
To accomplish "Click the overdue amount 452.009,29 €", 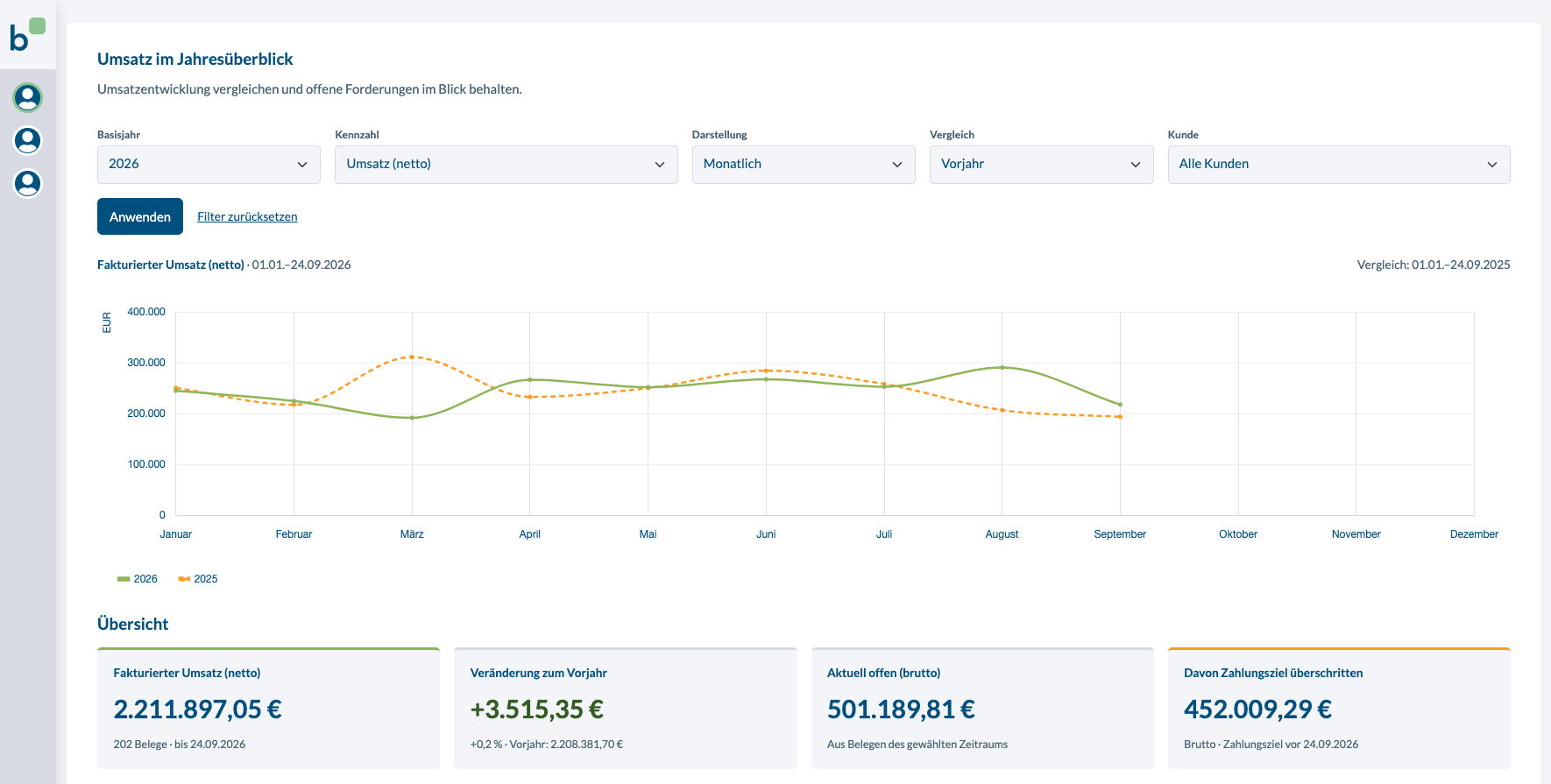I will pos(1258,709).
